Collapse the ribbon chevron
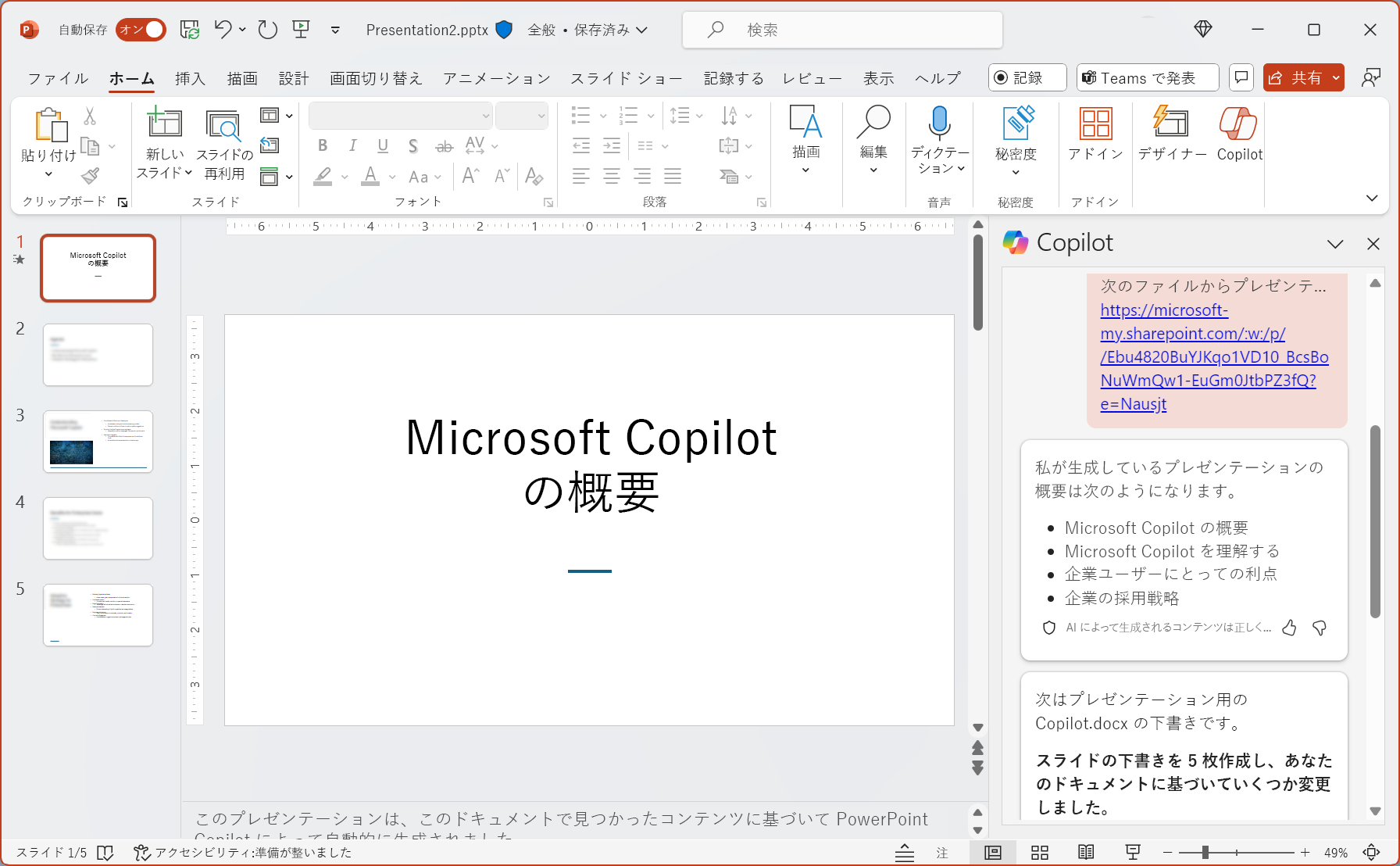This screenshot has height=866, width=1400. [1372, 198]
